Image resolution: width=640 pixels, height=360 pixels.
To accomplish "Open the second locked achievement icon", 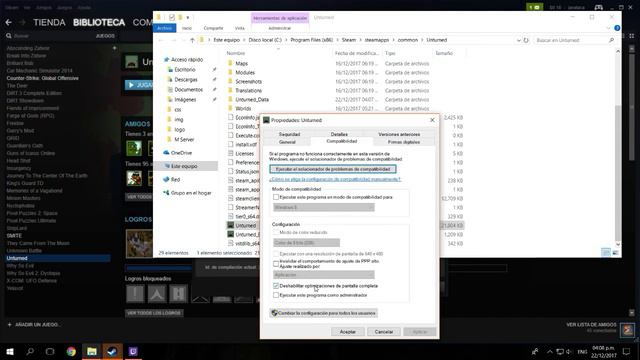I will (157, 293).
